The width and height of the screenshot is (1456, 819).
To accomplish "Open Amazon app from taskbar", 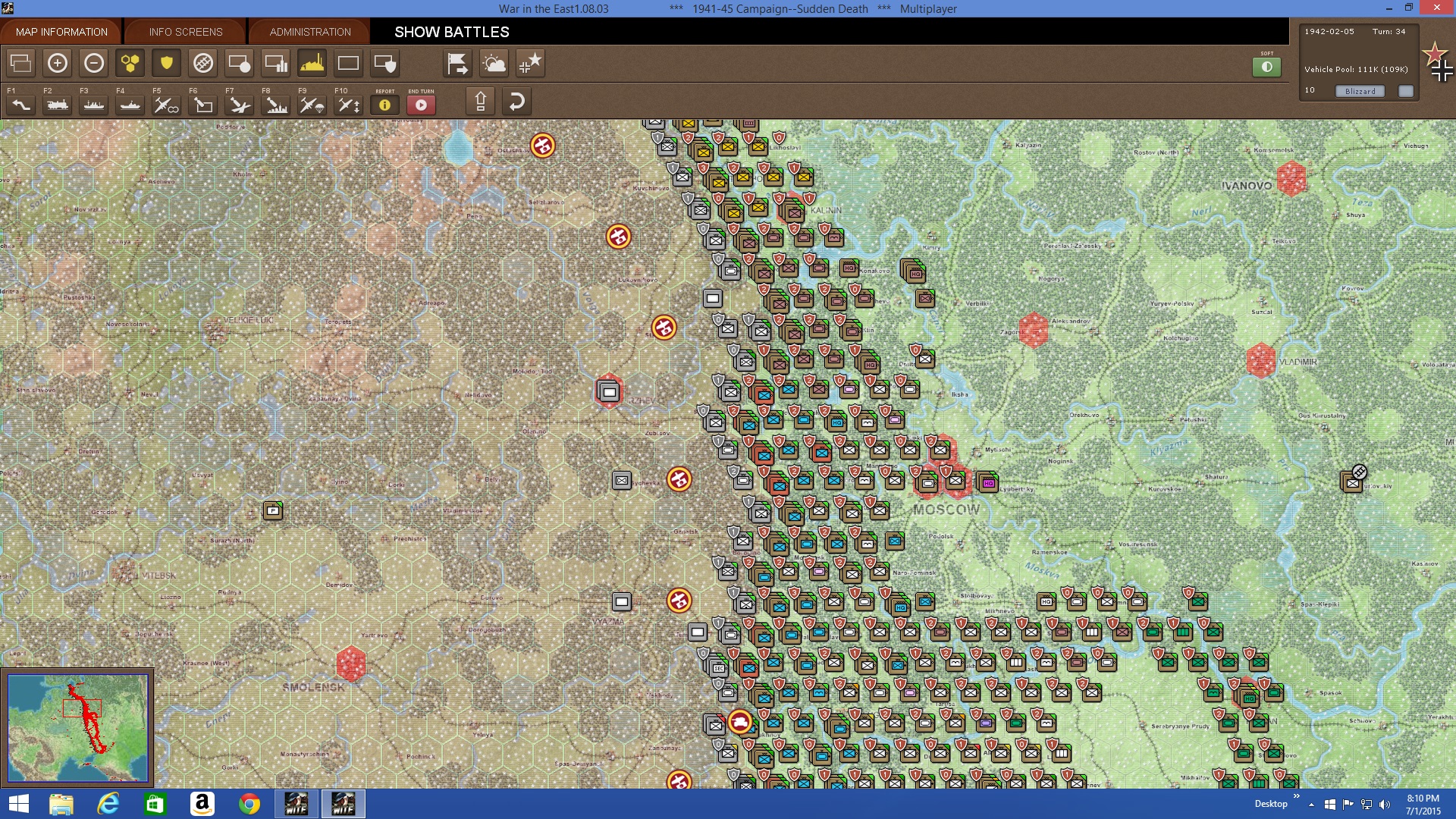I will click(202, 804).
